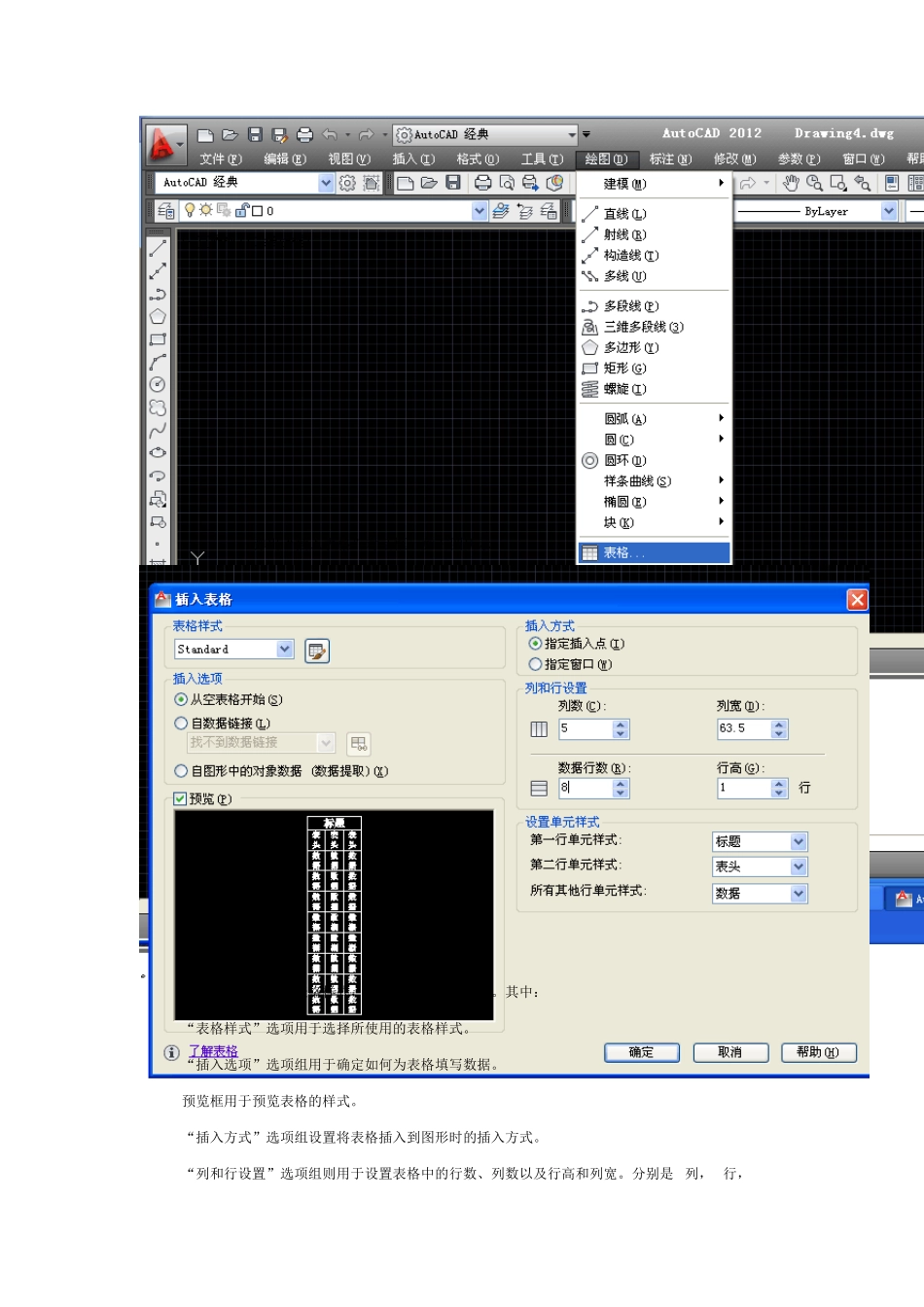The height and width of the screenshot is (1307, 924).
Task: Select 自图形中的对象数据 radio option
Action: pyautogui.click(x=181, y=770)
